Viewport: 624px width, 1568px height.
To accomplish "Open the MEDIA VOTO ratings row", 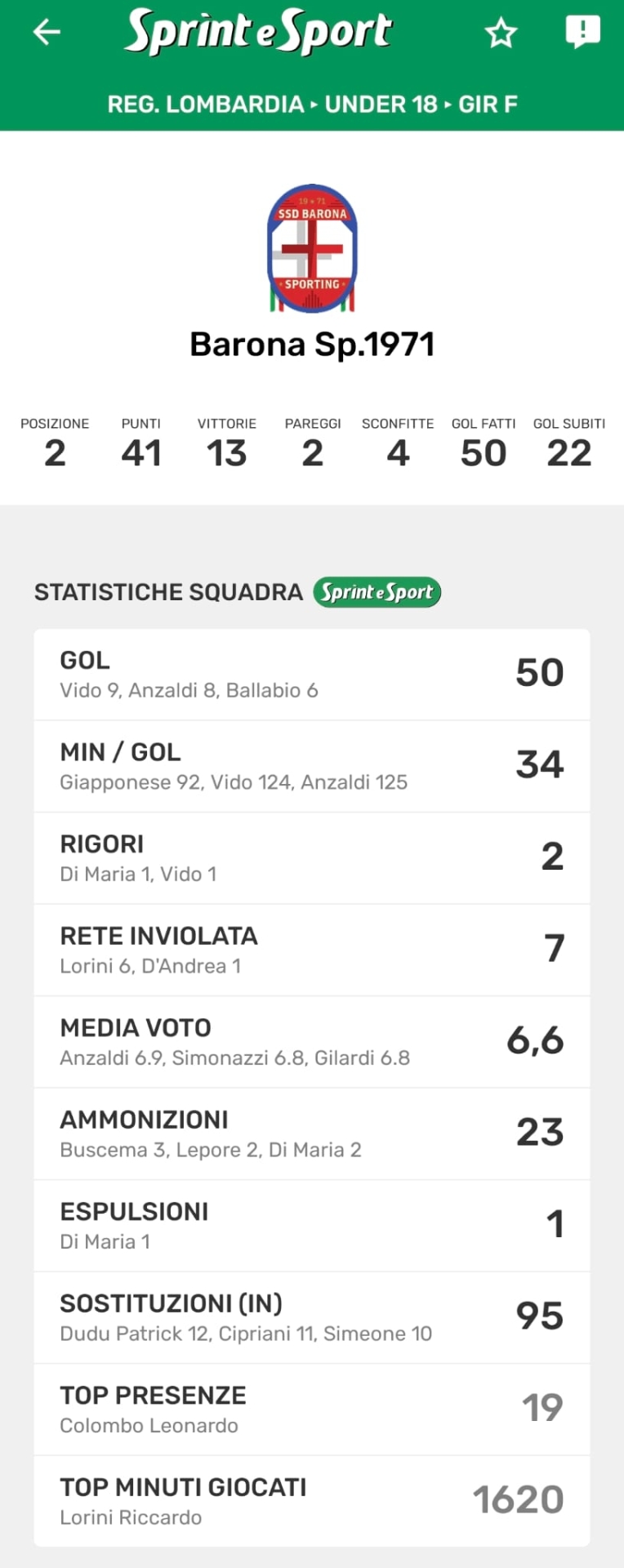I will 311,1042.
